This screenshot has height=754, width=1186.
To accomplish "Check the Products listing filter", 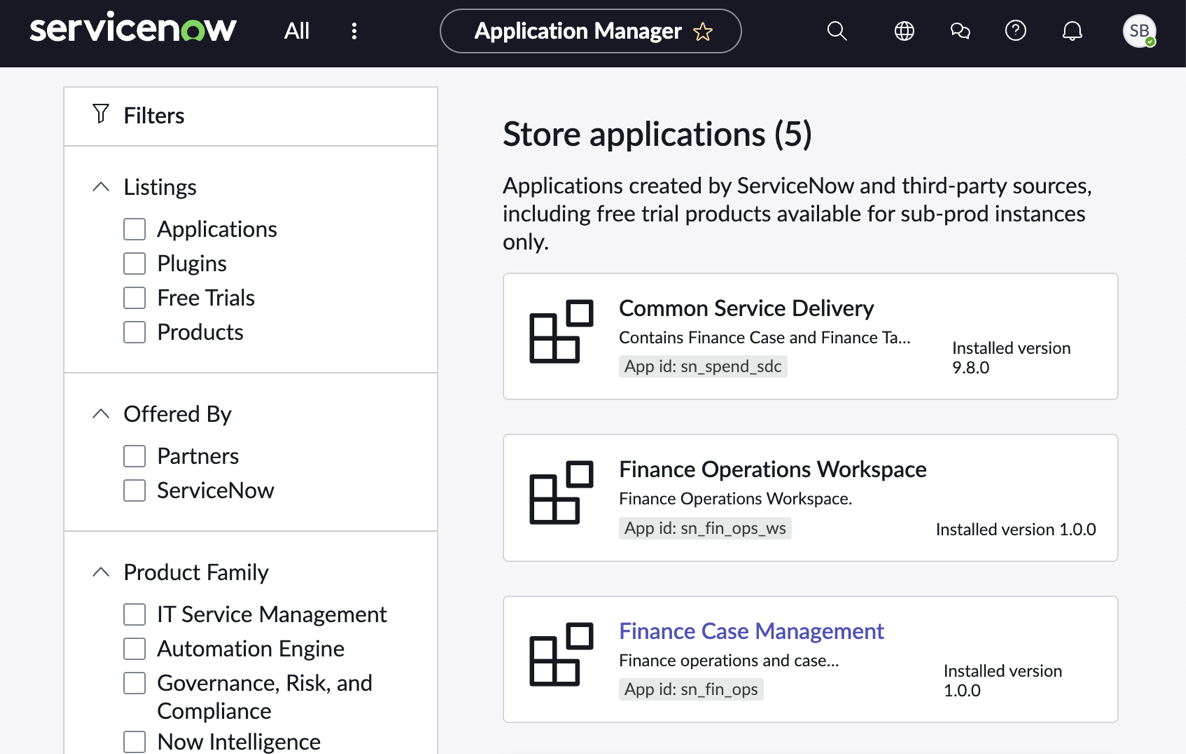I will [x=135, y=332].
